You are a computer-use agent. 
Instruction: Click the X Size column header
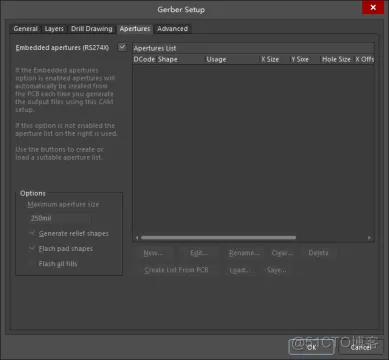click(274, 59)
